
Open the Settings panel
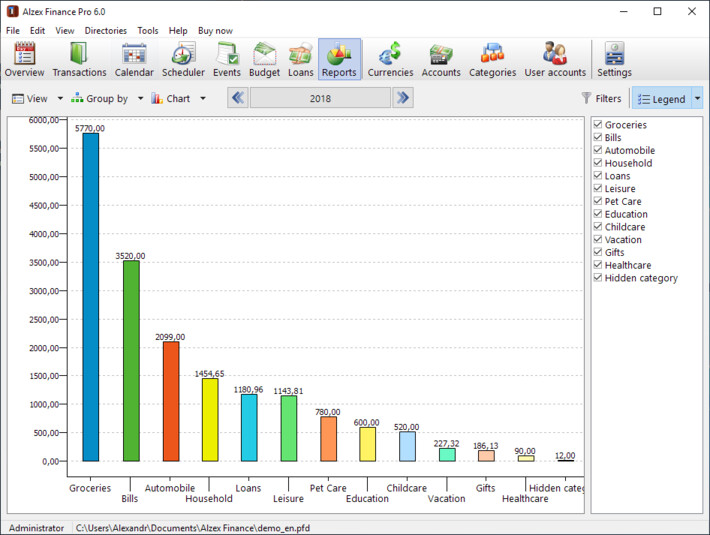pyautogui.click(x=614, y=59)
